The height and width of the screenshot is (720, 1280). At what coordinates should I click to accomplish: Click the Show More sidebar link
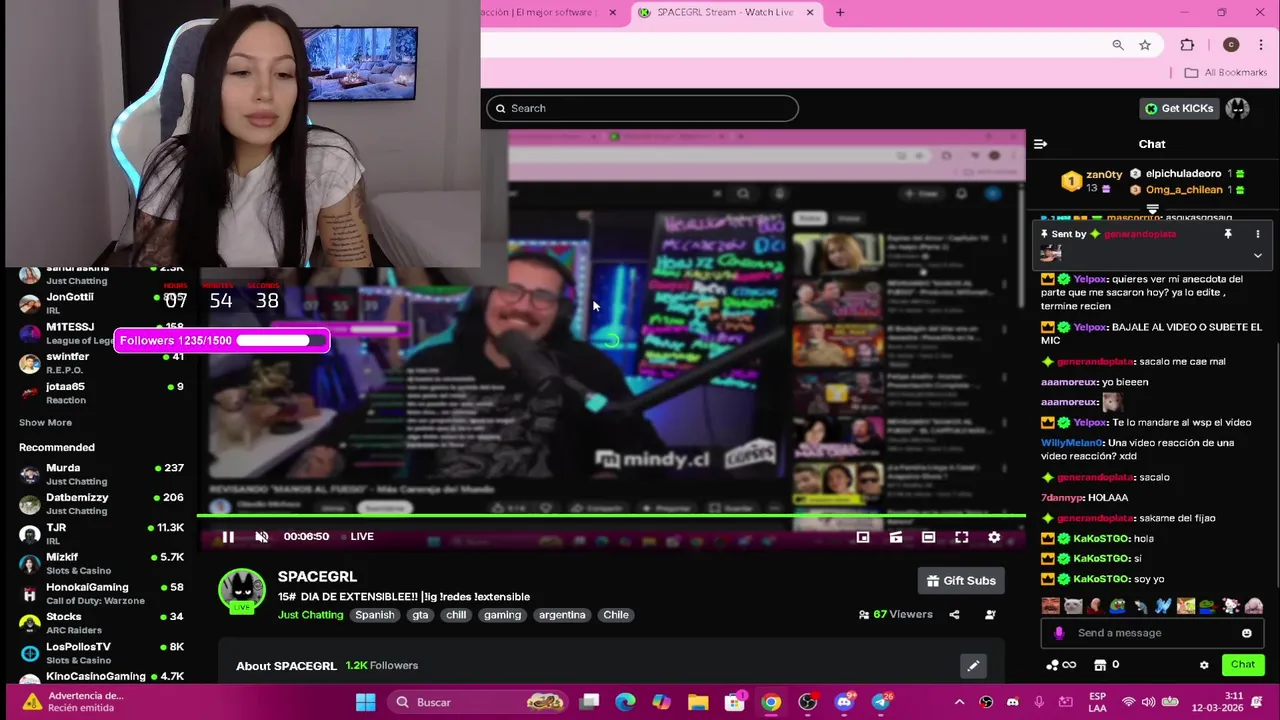pos(45,423)
